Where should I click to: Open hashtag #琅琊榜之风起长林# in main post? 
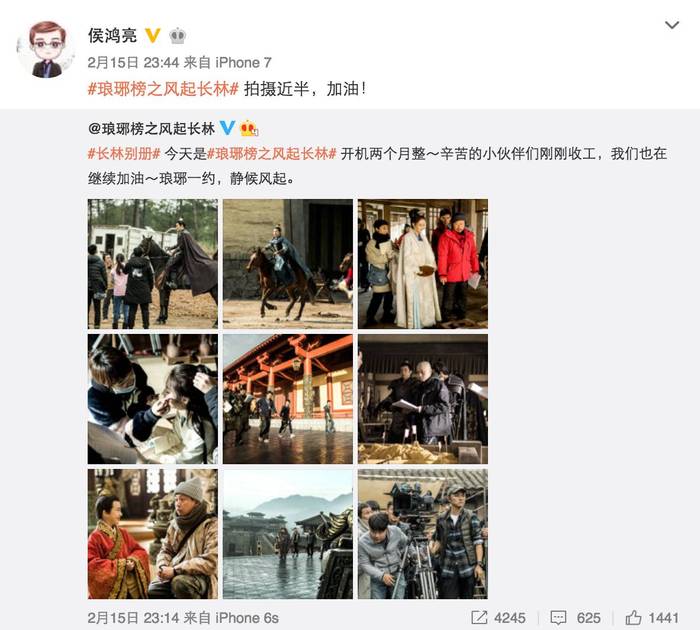point(163,89)
